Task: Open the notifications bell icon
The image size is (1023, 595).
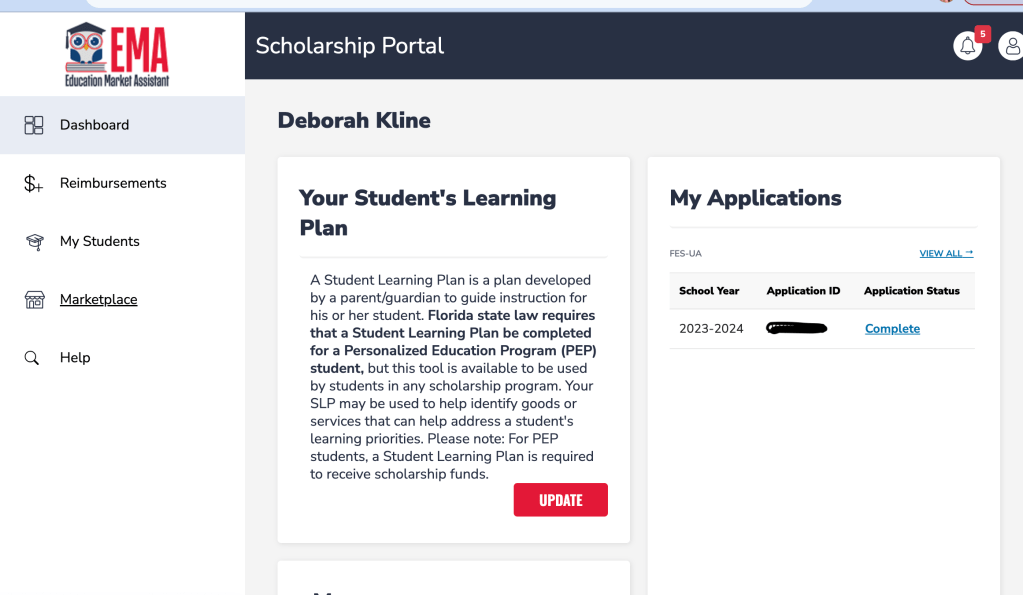Action: [967, 46]
